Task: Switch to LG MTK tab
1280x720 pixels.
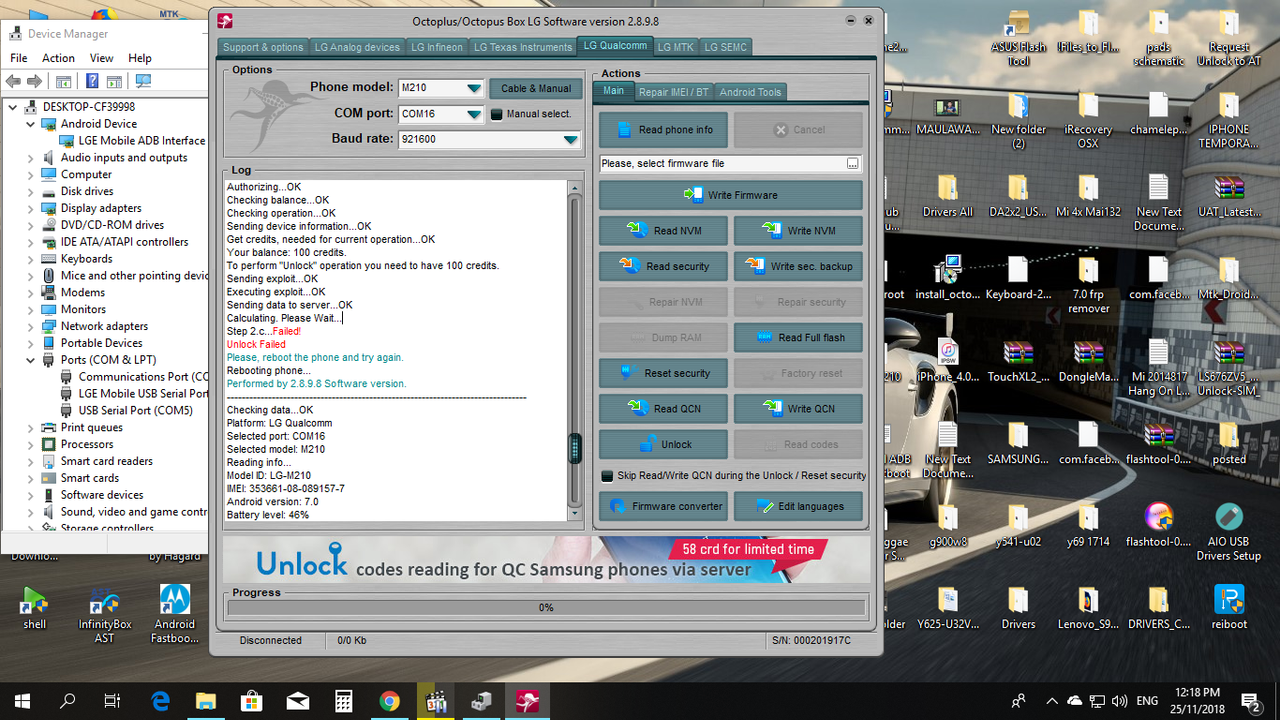Action: [x=675, y=47]
